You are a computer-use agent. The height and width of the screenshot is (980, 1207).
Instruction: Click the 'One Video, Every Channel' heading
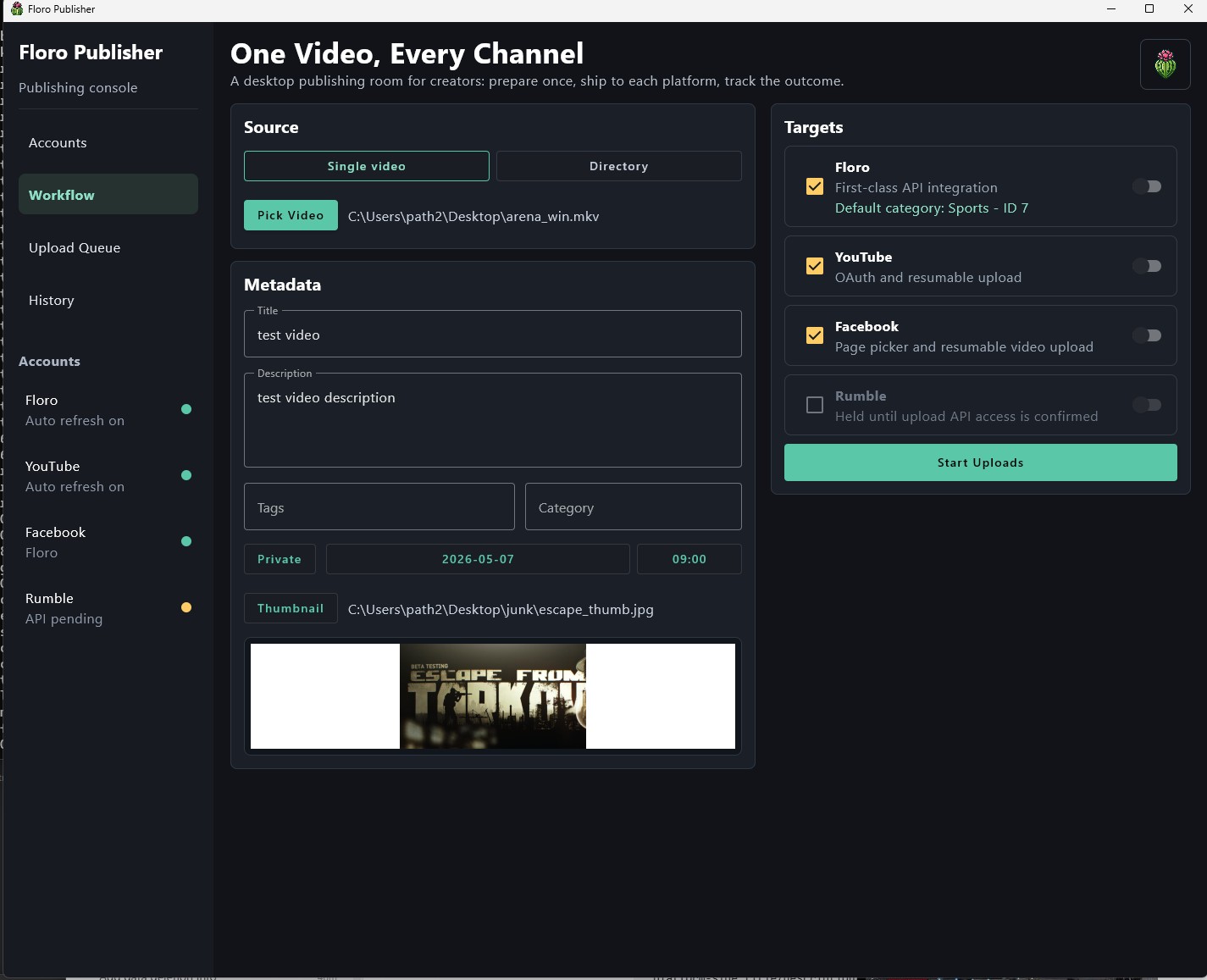[x=407, y=53]
